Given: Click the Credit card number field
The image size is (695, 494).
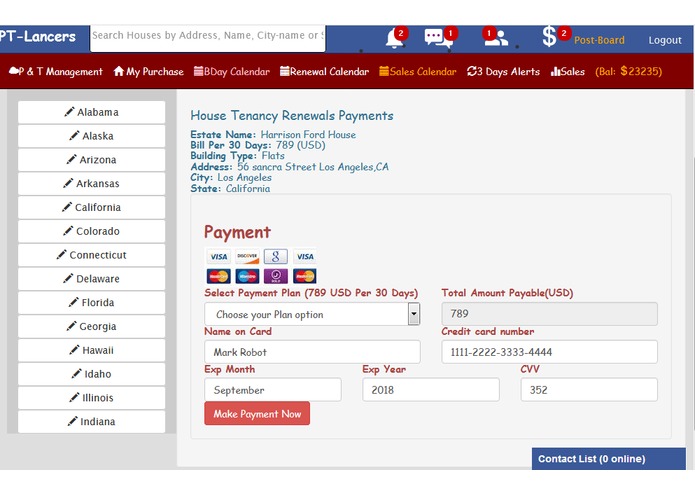Looking at the screenshot, I should [549, 352].
